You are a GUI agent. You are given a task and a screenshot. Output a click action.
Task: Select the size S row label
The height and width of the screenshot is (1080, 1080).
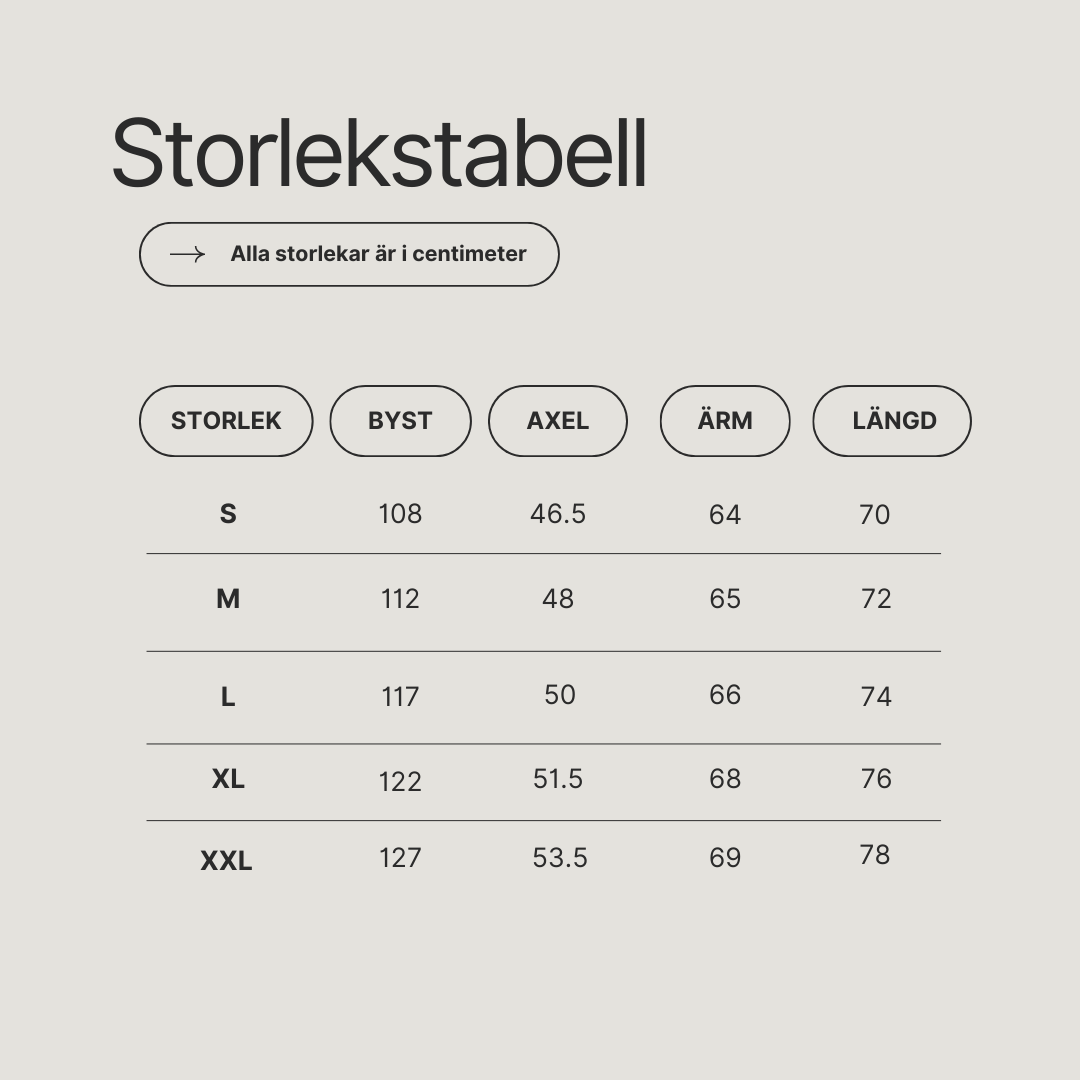click(228, 514)
